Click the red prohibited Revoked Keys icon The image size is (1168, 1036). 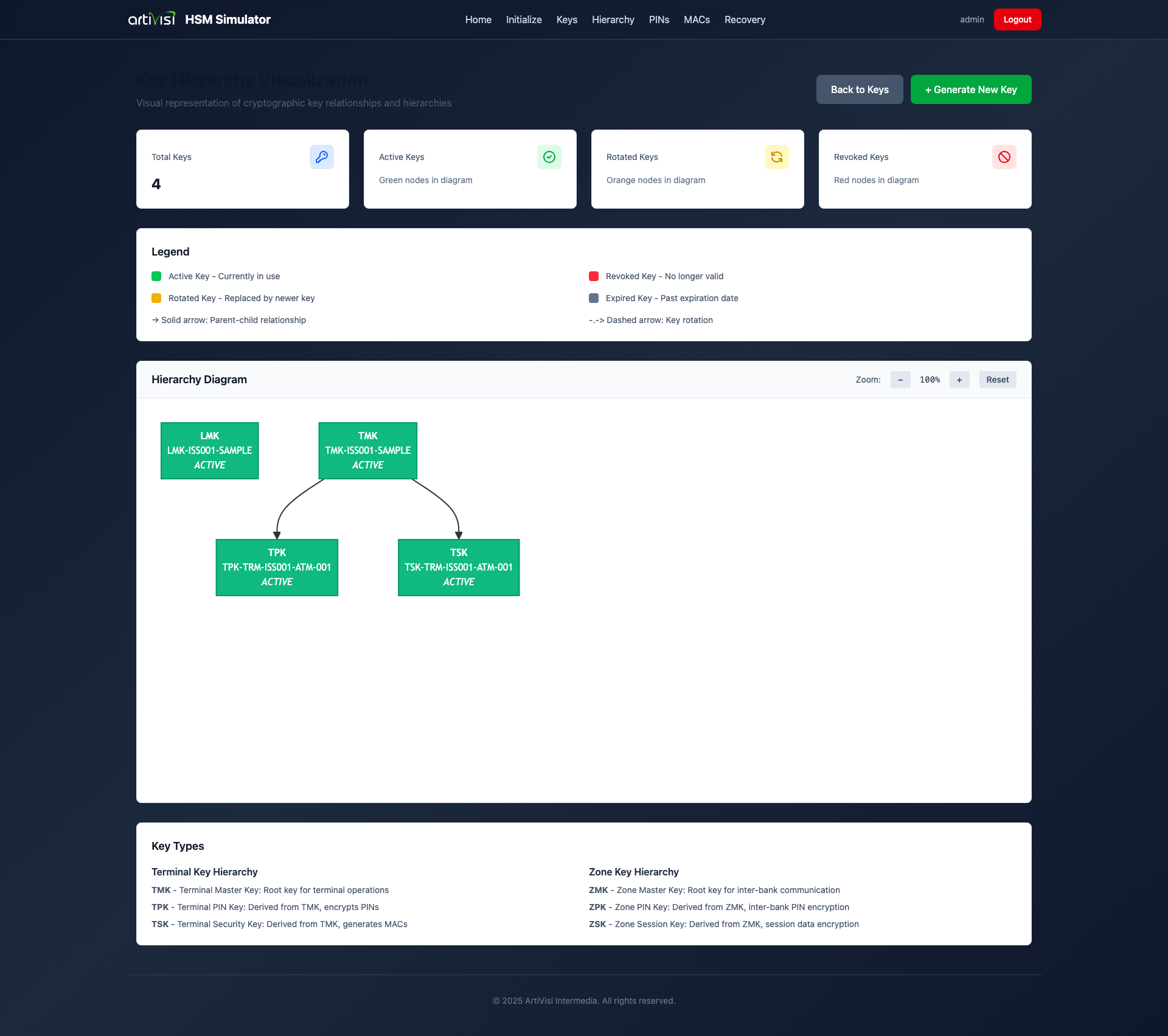click(1004, 157)
